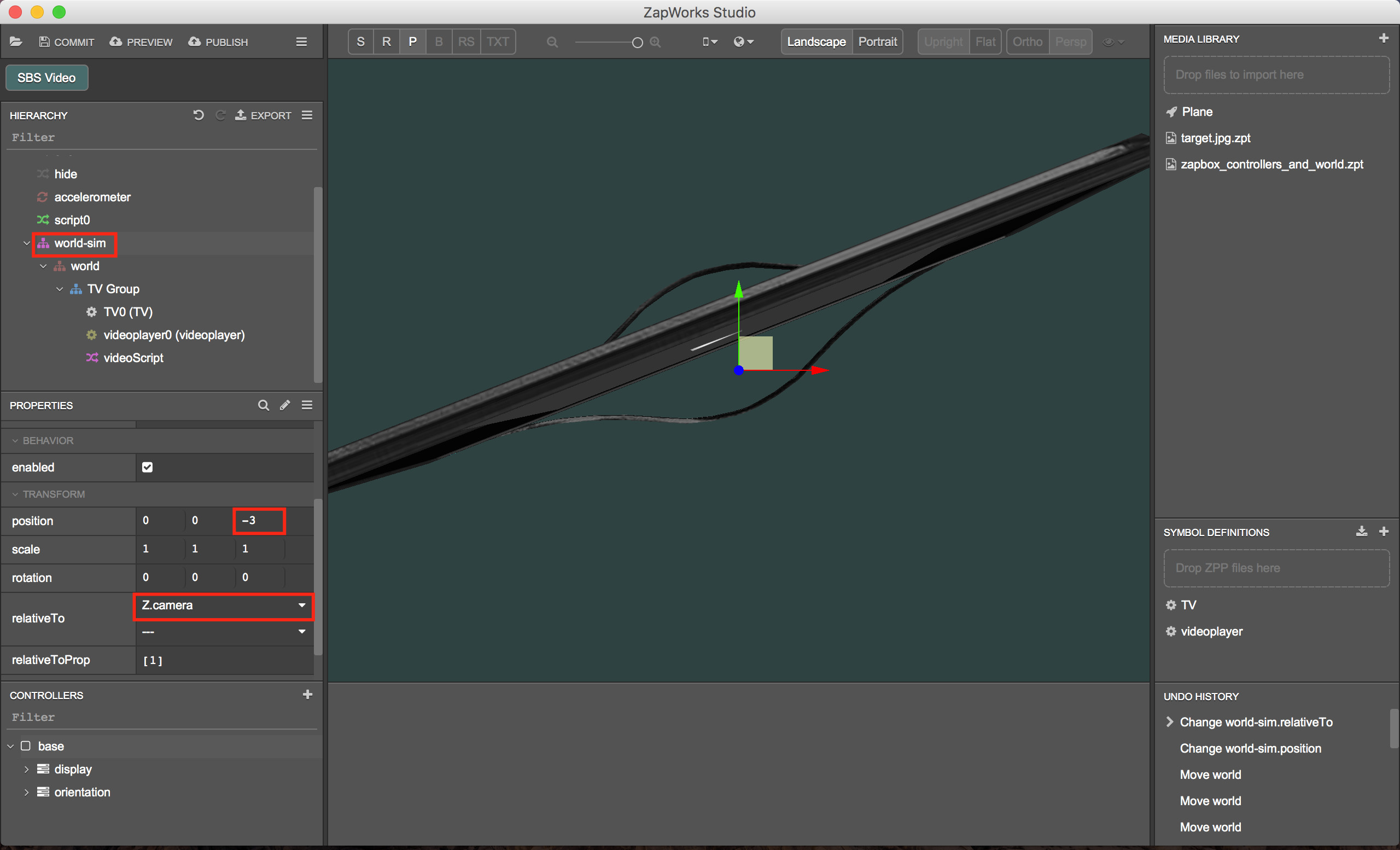Click the Properties pencil edit icon
This screenshot has height=850, width=1400.
tap(285, 405)
